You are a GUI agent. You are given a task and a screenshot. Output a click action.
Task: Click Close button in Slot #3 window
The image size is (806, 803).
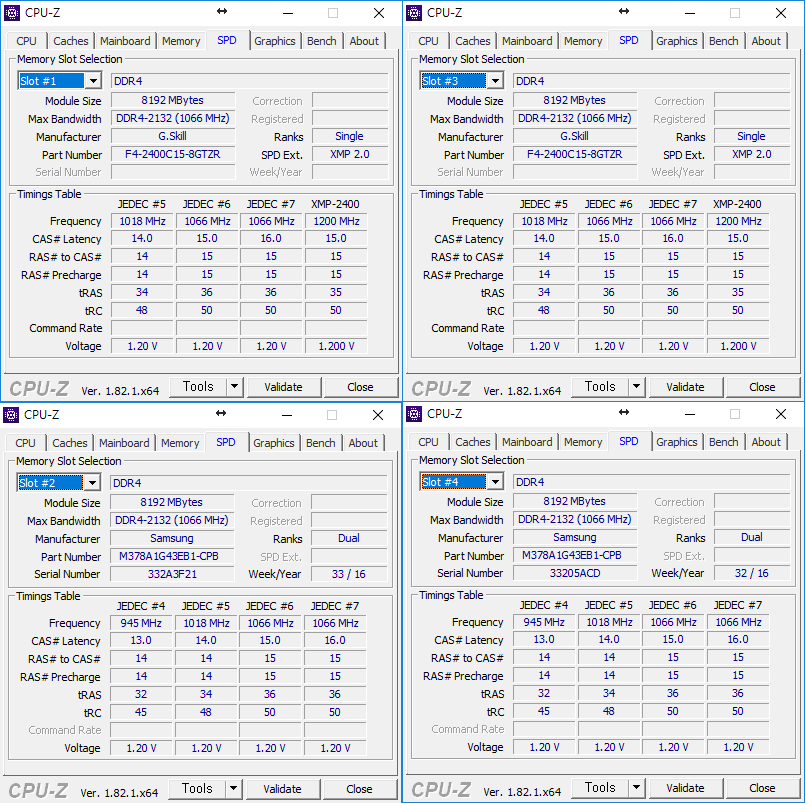[763, 387]
